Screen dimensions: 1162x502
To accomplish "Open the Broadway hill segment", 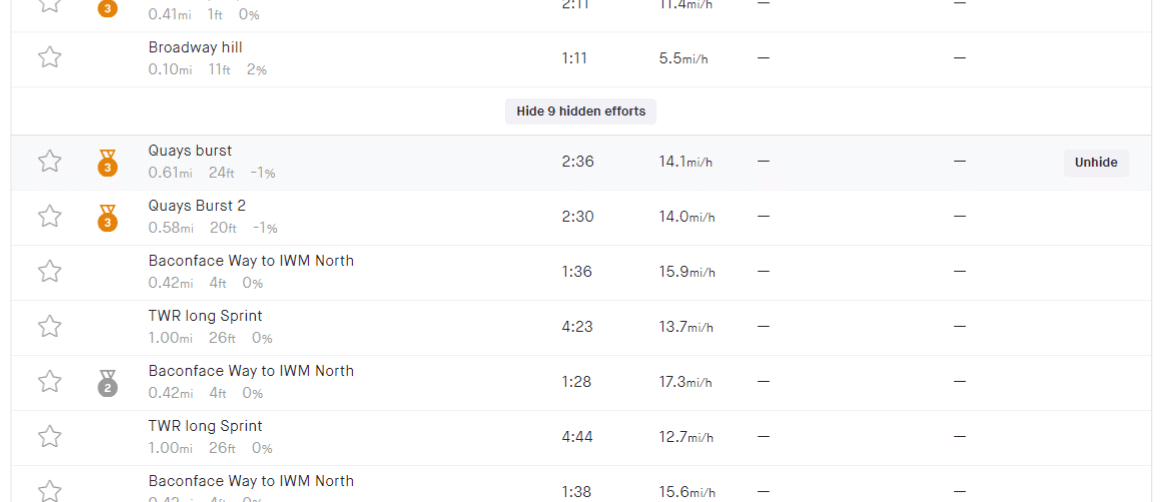I will [195, 47].
